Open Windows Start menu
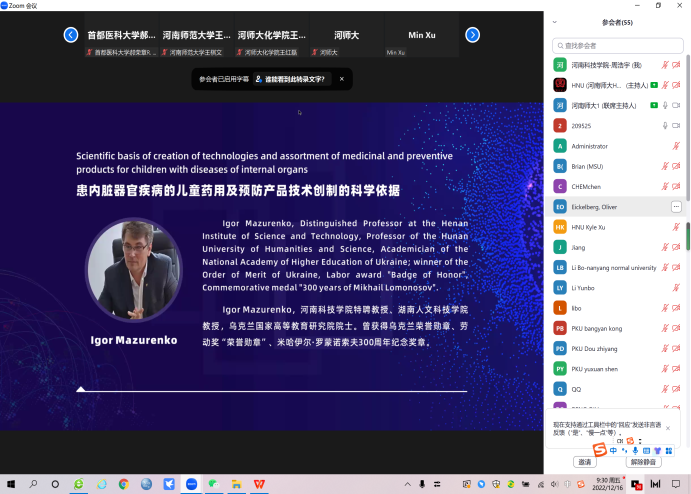 (x=9, y=484)
